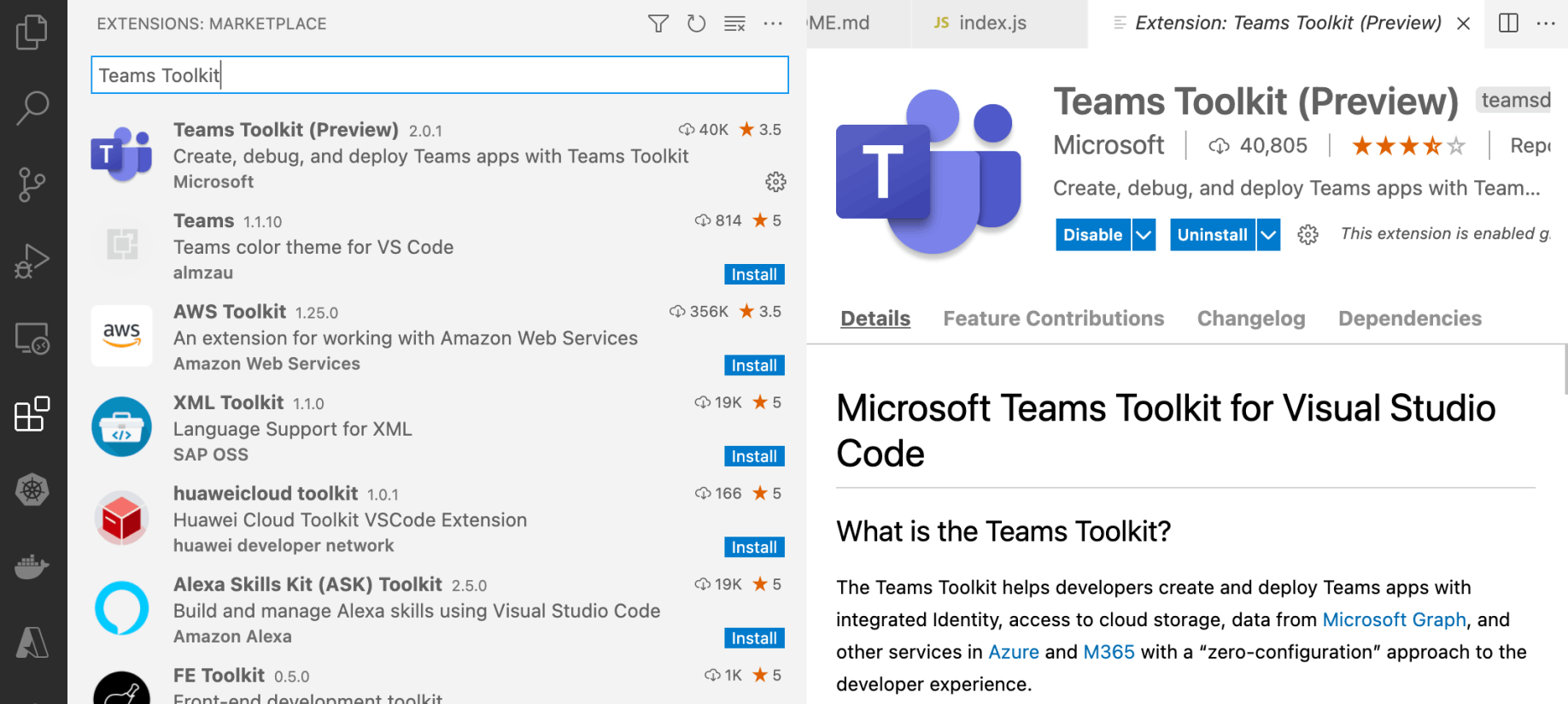Open the Changelog tab
This screenshot has width=1568, height=704.
coord(1250,319)
